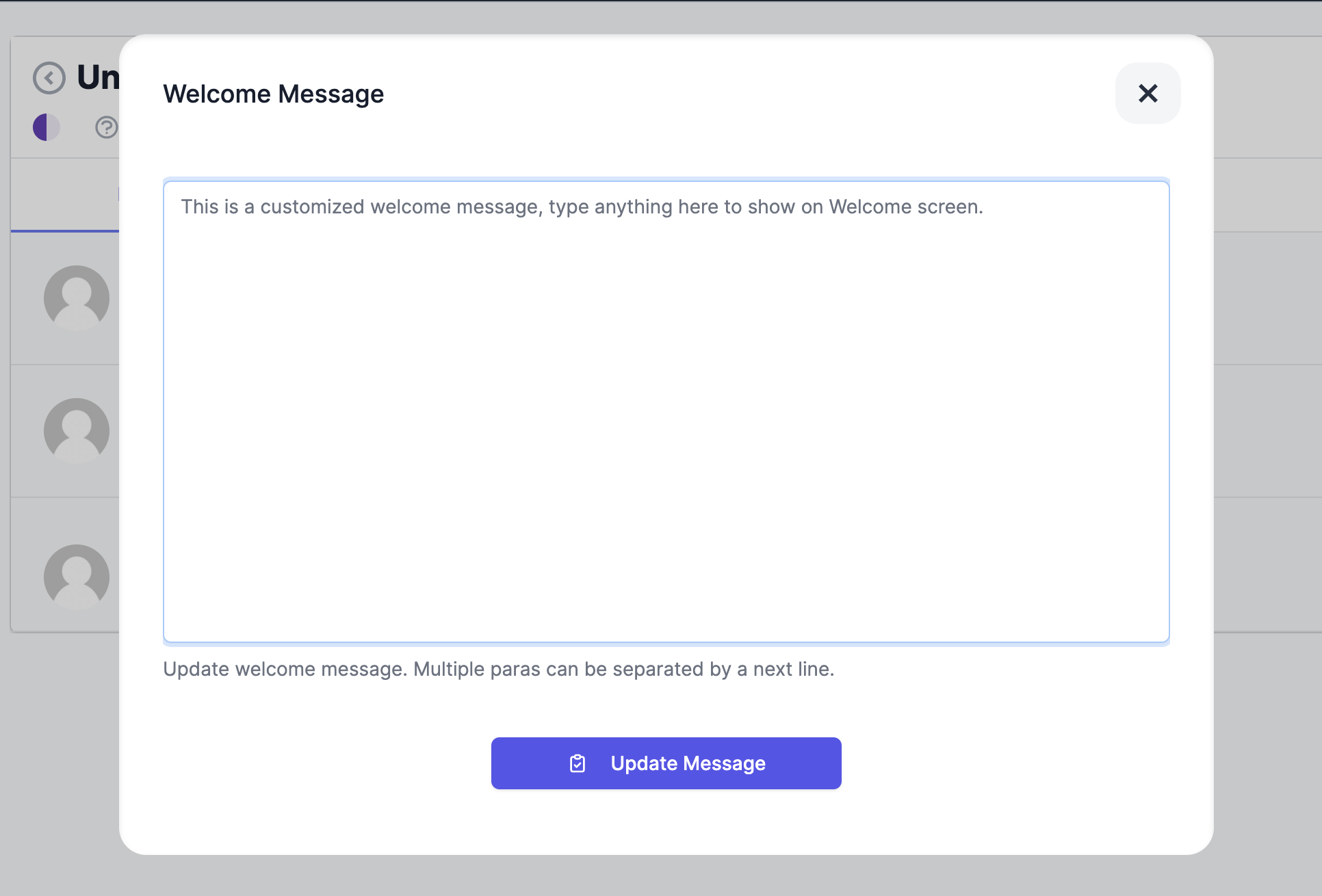This screenshot has width=1322, height=896.
Task: Select the bottom contact avatar icon
Action: coord(77,577)
